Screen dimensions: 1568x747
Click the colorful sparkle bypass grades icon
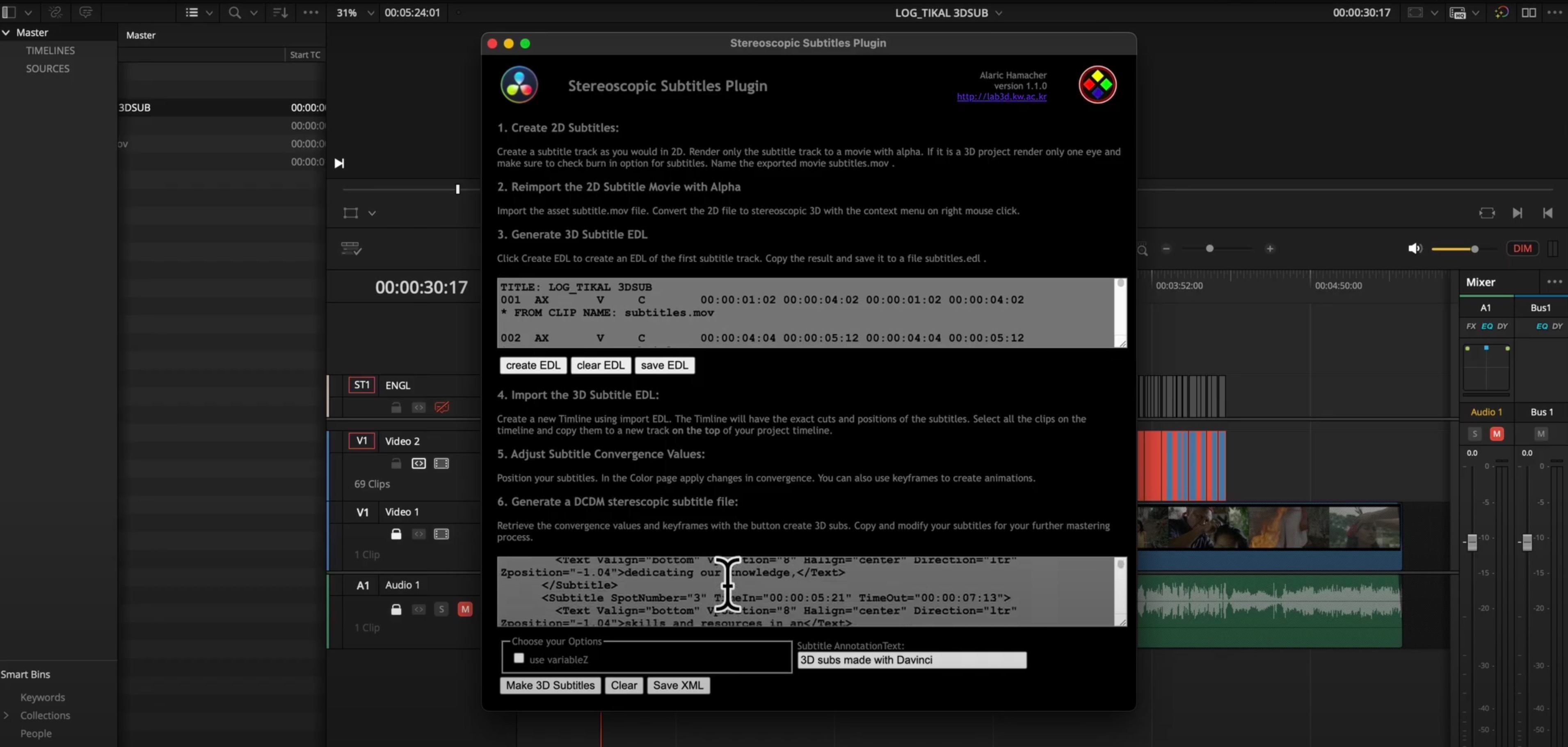1502,12
